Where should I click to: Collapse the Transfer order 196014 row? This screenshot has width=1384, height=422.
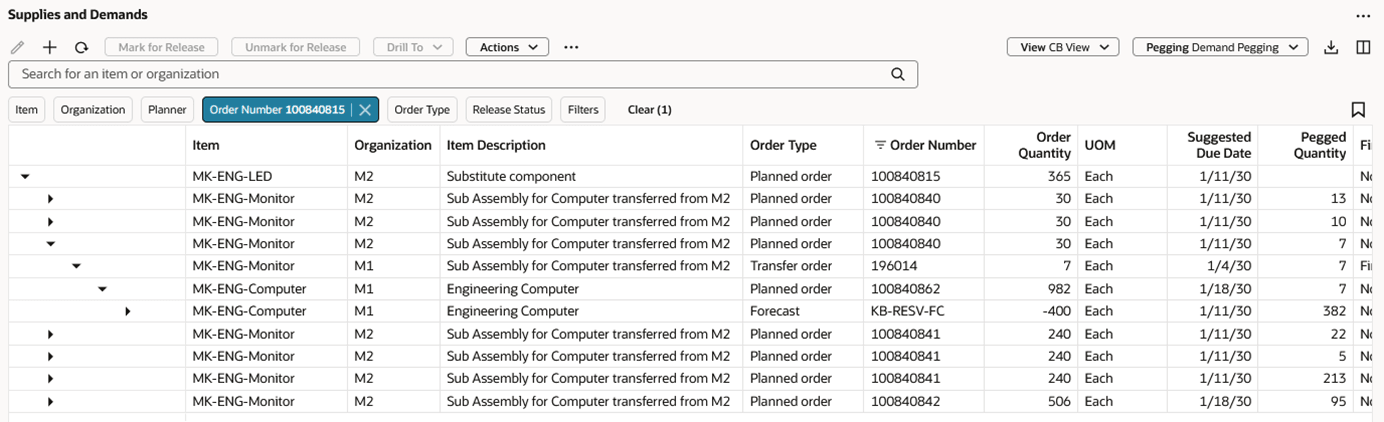point(76,266)
